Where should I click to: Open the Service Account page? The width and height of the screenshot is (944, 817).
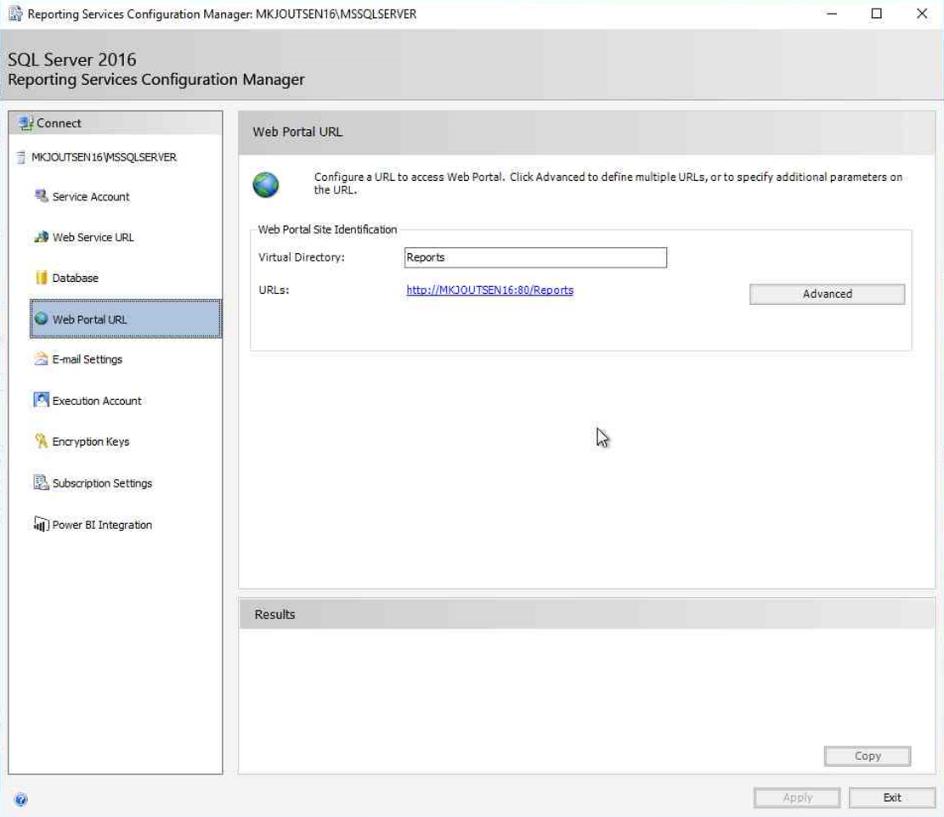(x=91, y=197)
